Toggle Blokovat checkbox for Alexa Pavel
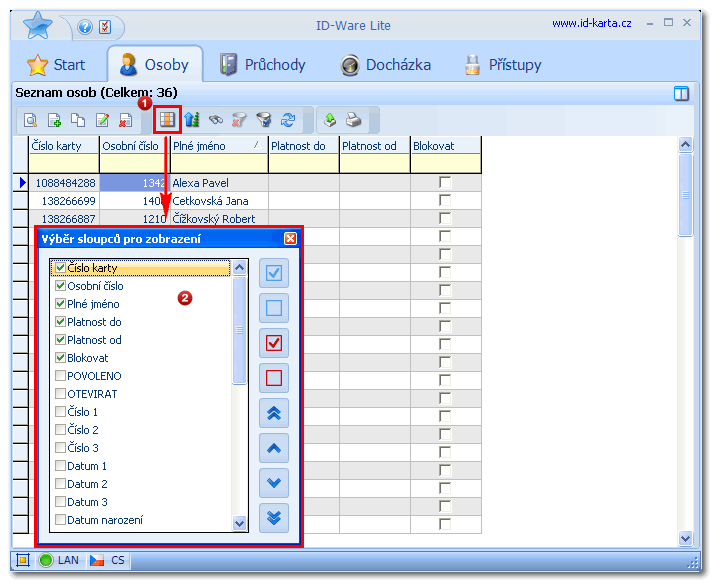Screen dimensions: 713x583 click(445, 182)
